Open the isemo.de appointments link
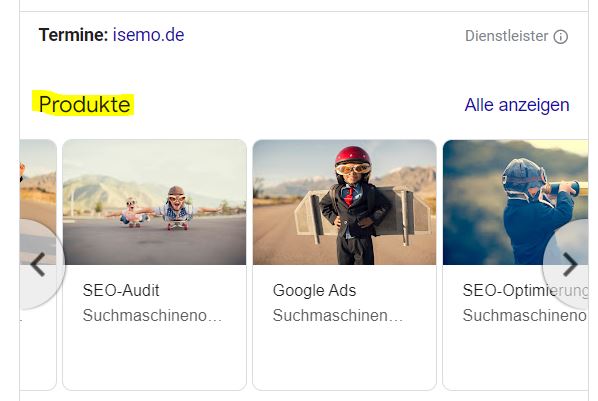 [x=148, y=35]
